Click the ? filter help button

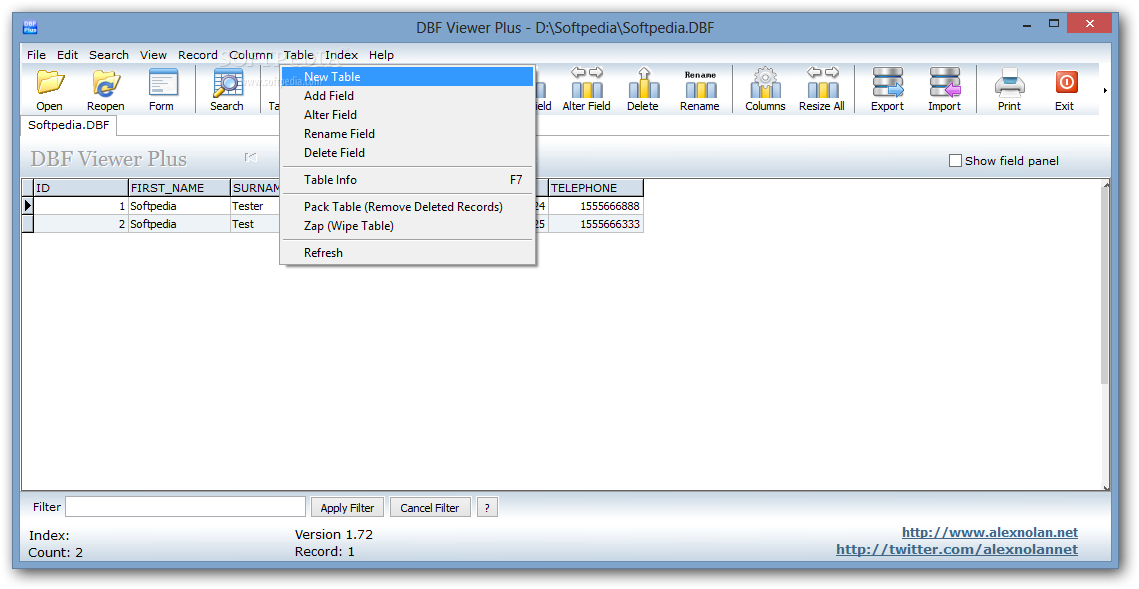(487, 508)
